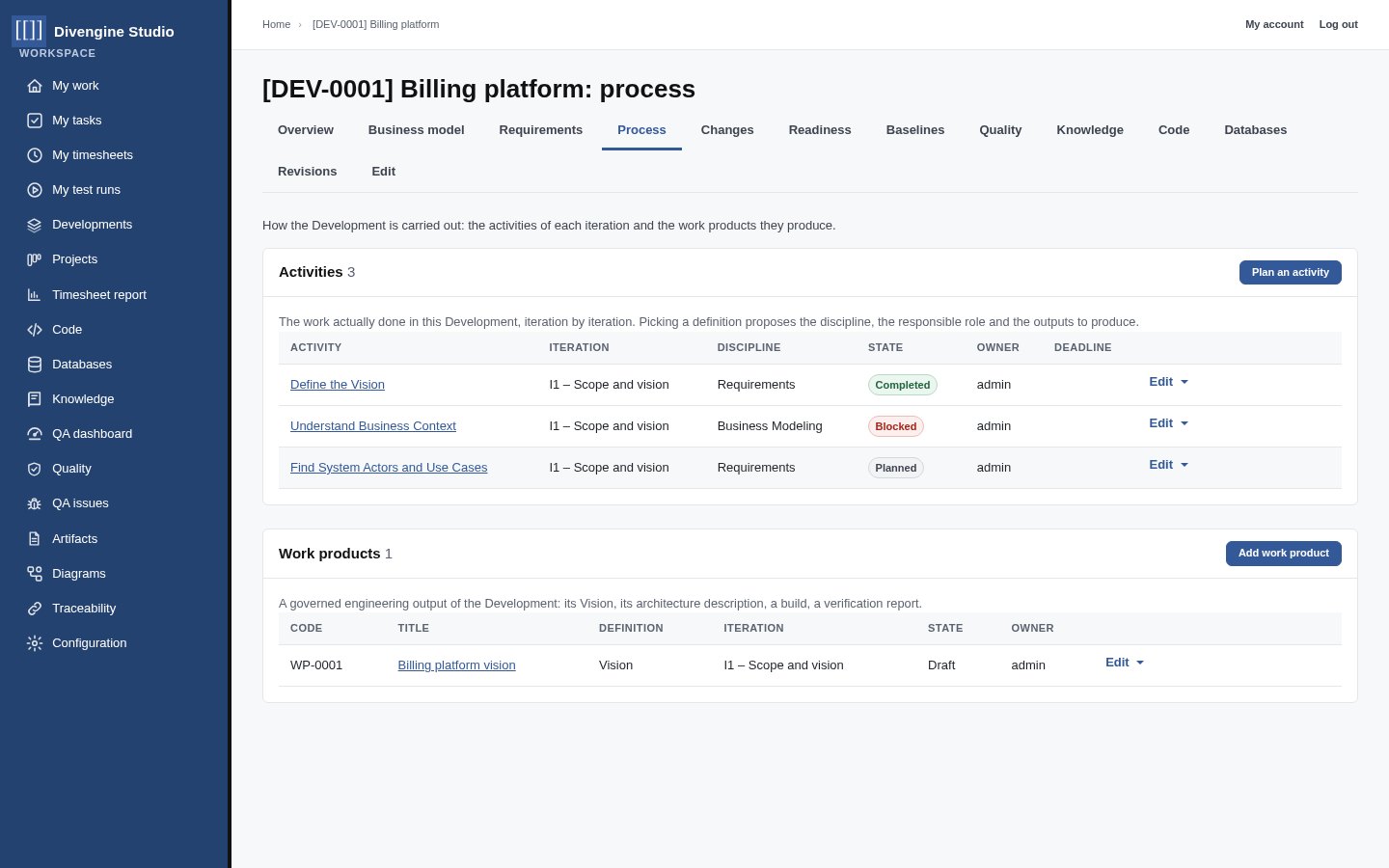Click Log out in the header

coord(1339,24)
